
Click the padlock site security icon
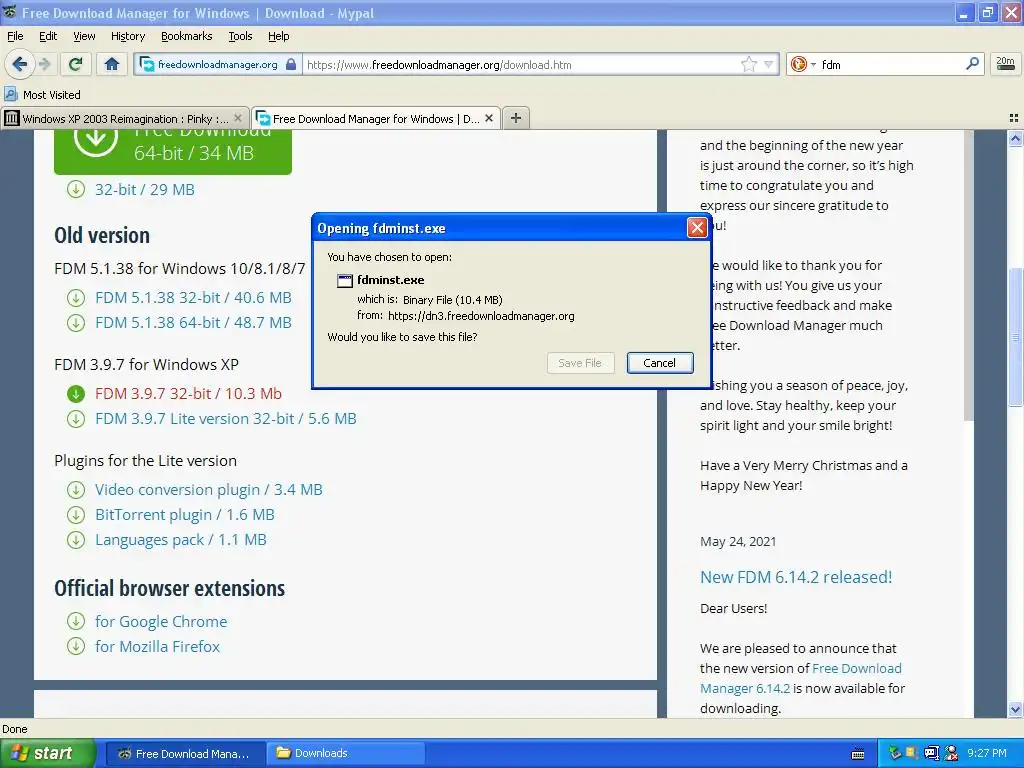coord(291,64)
